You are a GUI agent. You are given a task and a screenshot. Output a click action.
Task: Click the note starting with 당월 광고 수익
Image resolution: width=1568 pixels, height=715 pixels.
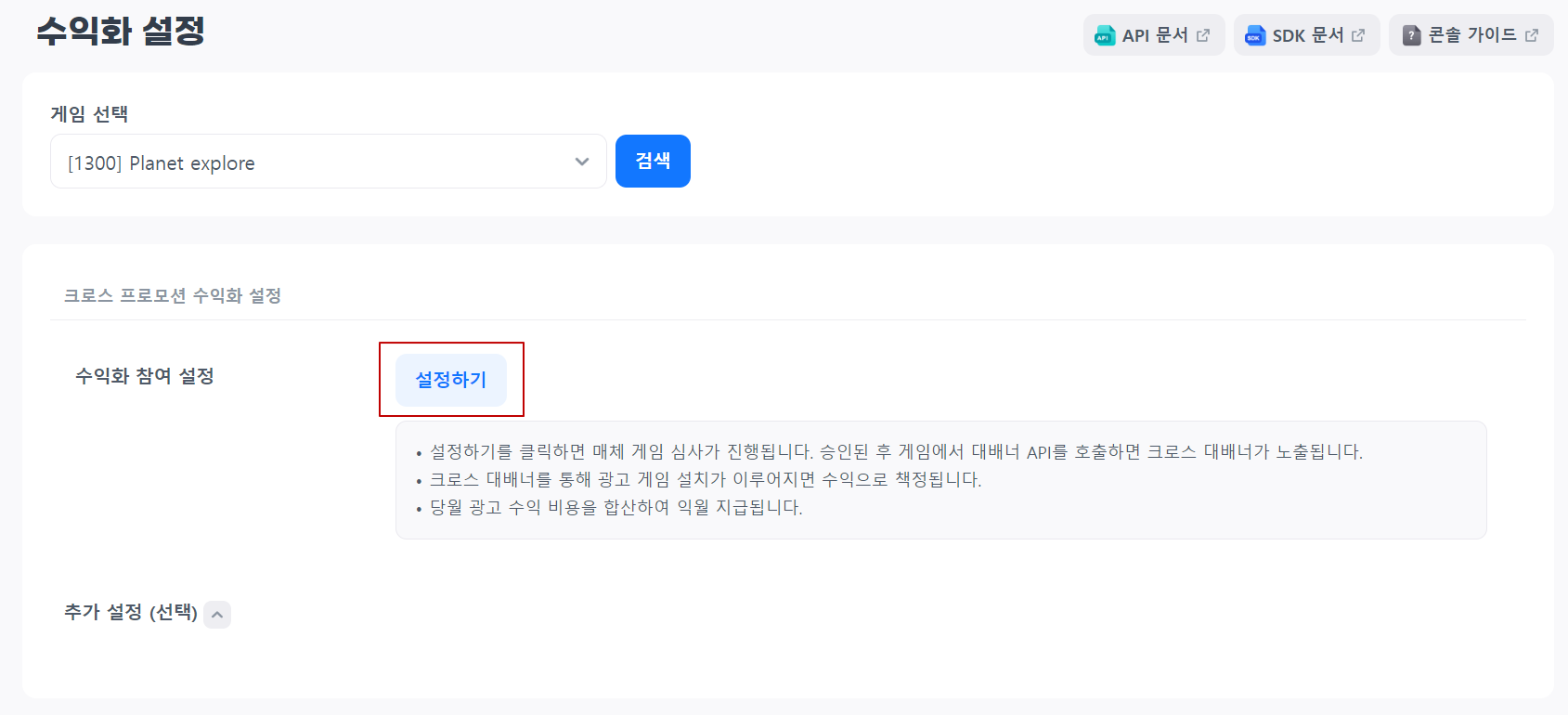point(616,508)
